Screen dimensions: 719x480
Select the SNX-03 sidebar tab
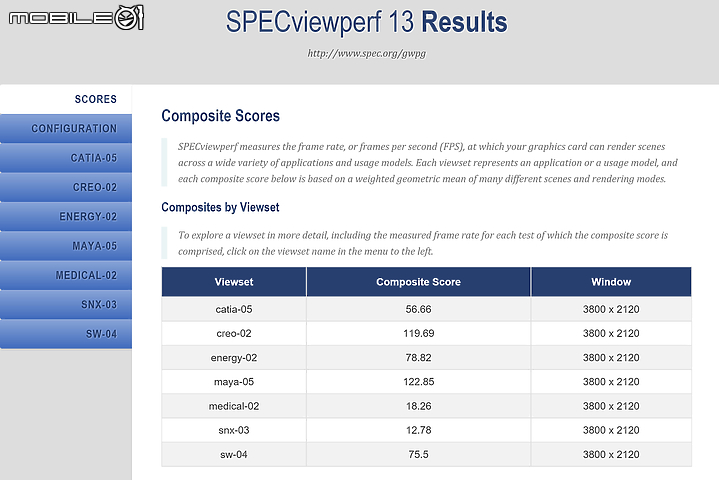pos(66,304)
